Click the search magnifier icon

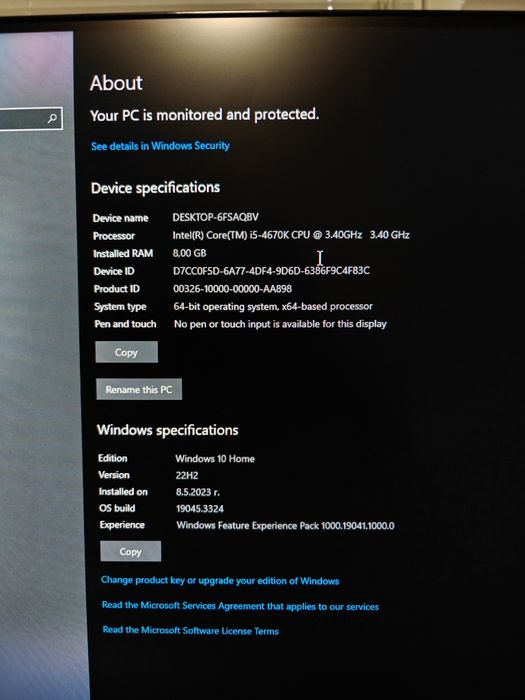click(x=53, y=118)
